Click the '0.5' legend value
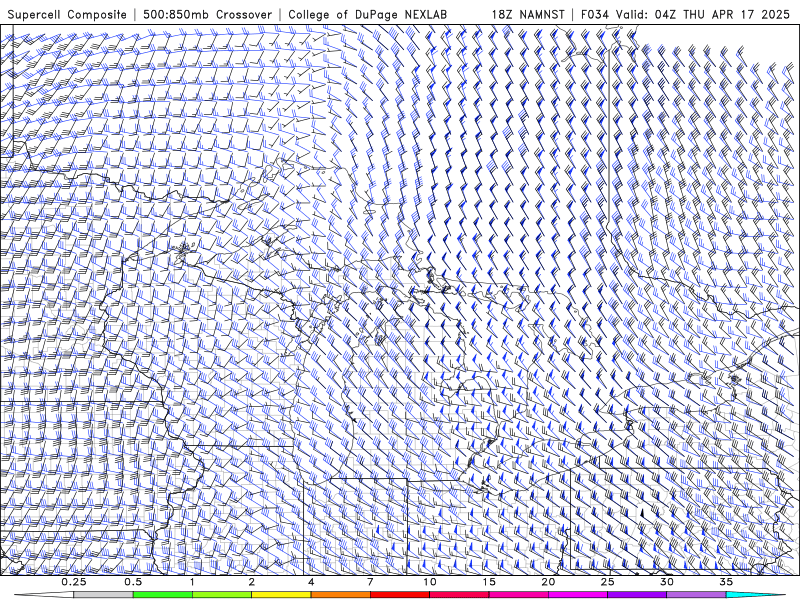This screenshot has width=800, height=600. pos(133,582)
